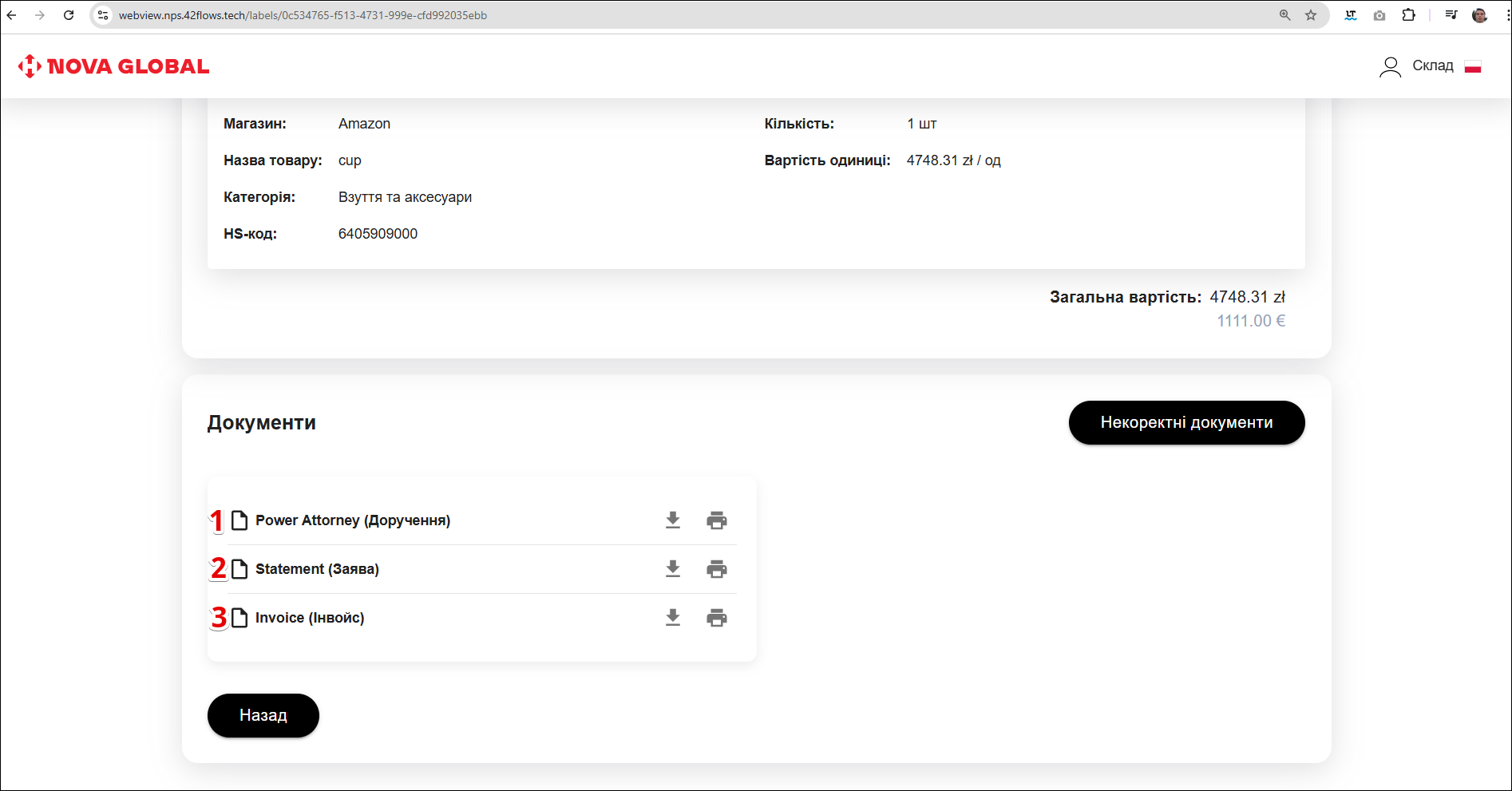Reload the page in the browser

tap(69, 15)
